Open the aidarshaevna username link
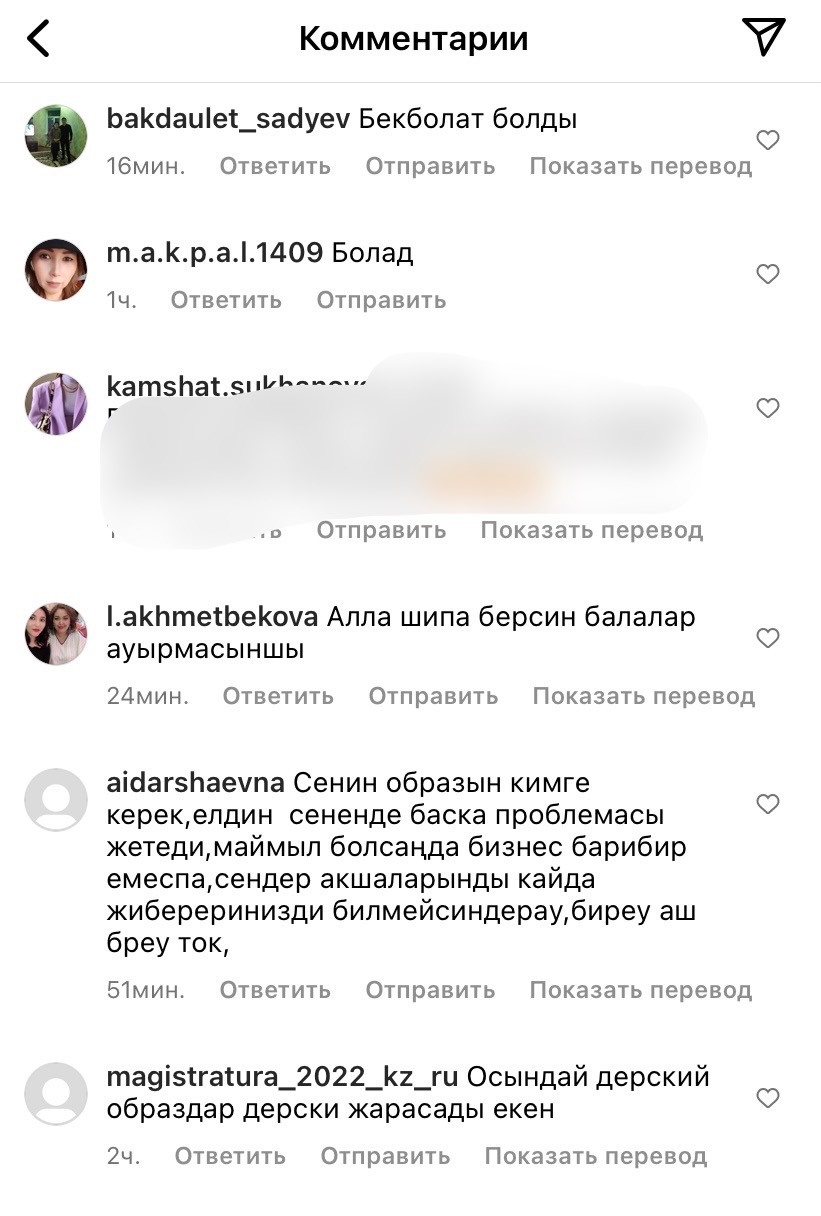The image size is (821, 1216). pyautogui.click(x=196, y=782)
